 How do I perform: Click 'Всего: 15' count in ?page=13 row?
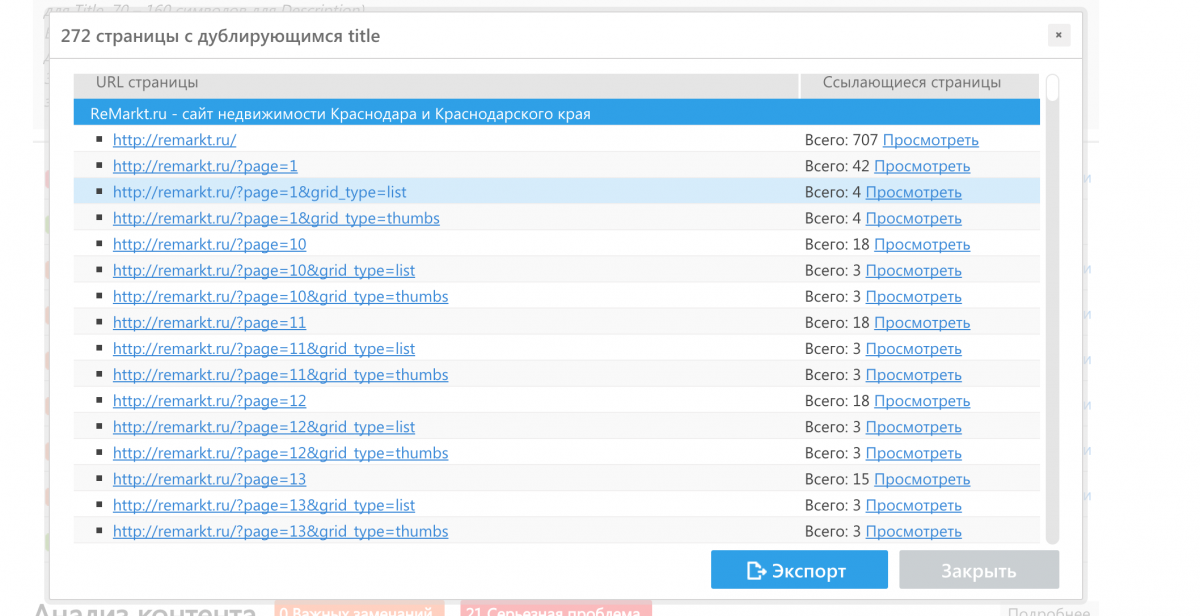pos(837,479)
